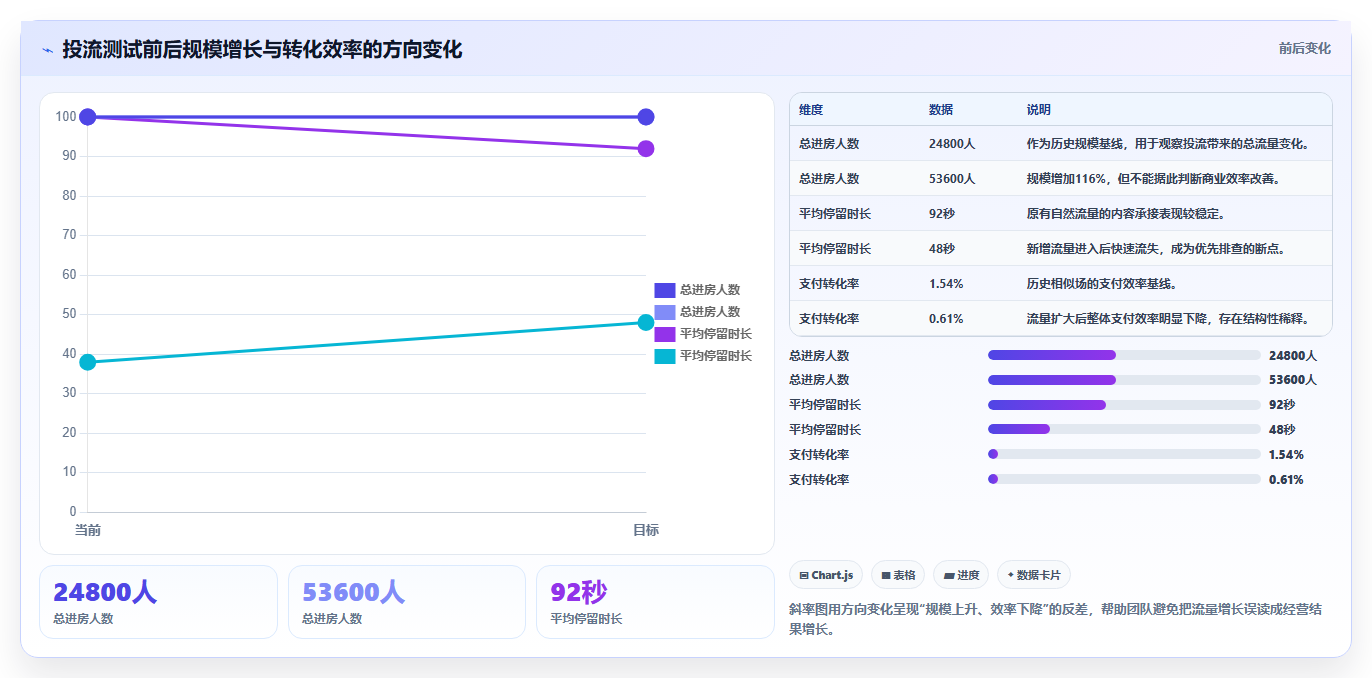Click the 1.54% cell in the table
This screenshot has width=1372, height=678.
[946, 284]
